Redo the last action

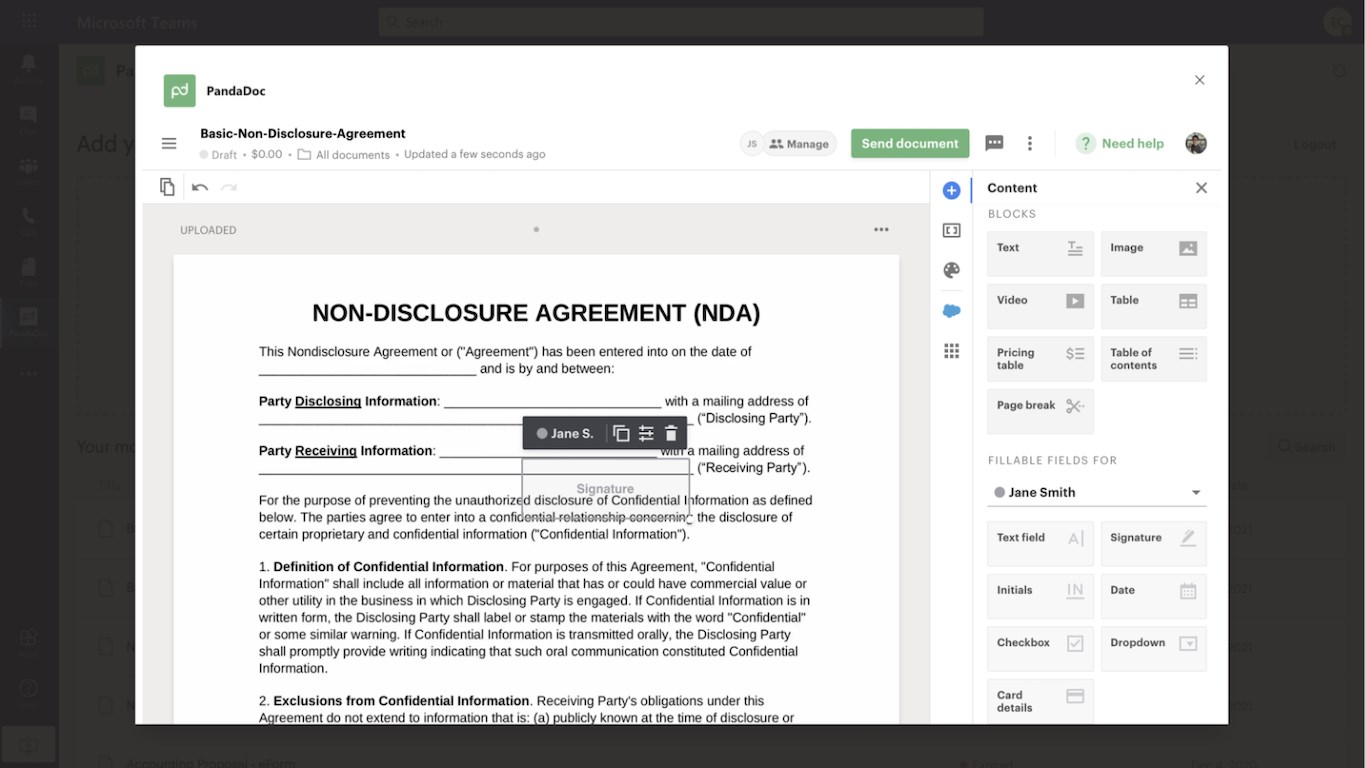pyautogui.click(x=229, y=187)
